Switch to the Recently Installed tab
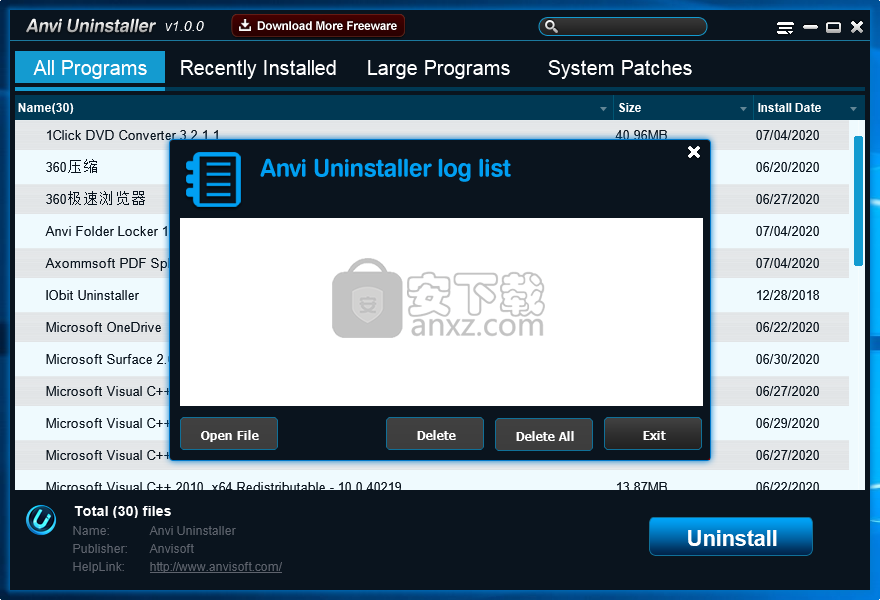Screen dimensions: 880x600 258,68
